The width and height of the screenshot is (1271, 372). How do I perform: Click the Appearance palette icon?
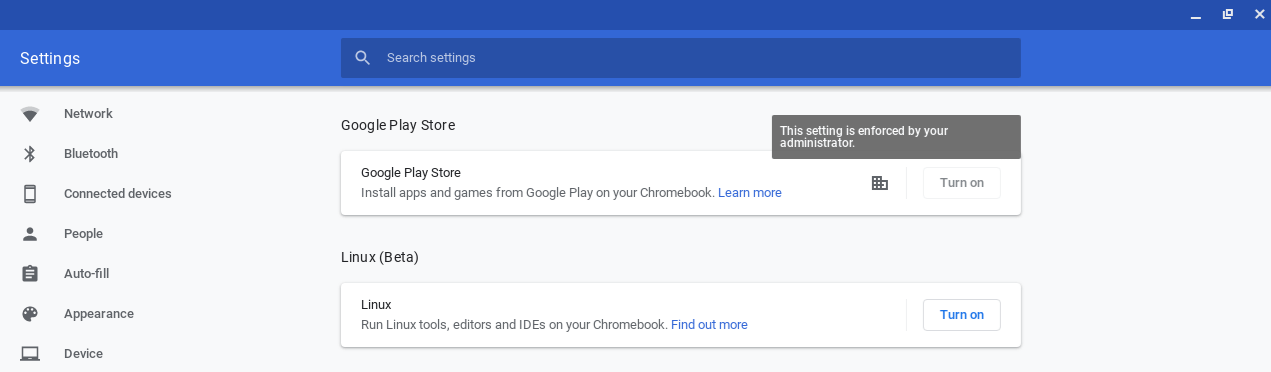click(x=30, y=314)
